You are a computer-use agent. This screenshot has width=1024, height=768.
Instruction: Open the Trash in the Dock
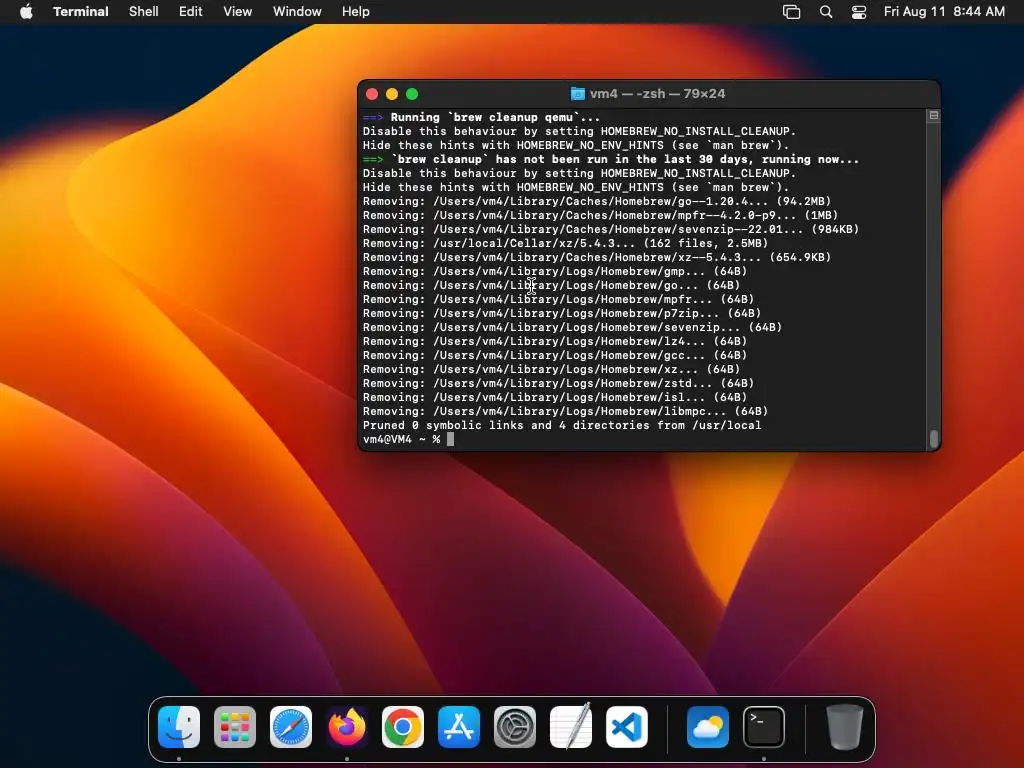click(844, 727)
